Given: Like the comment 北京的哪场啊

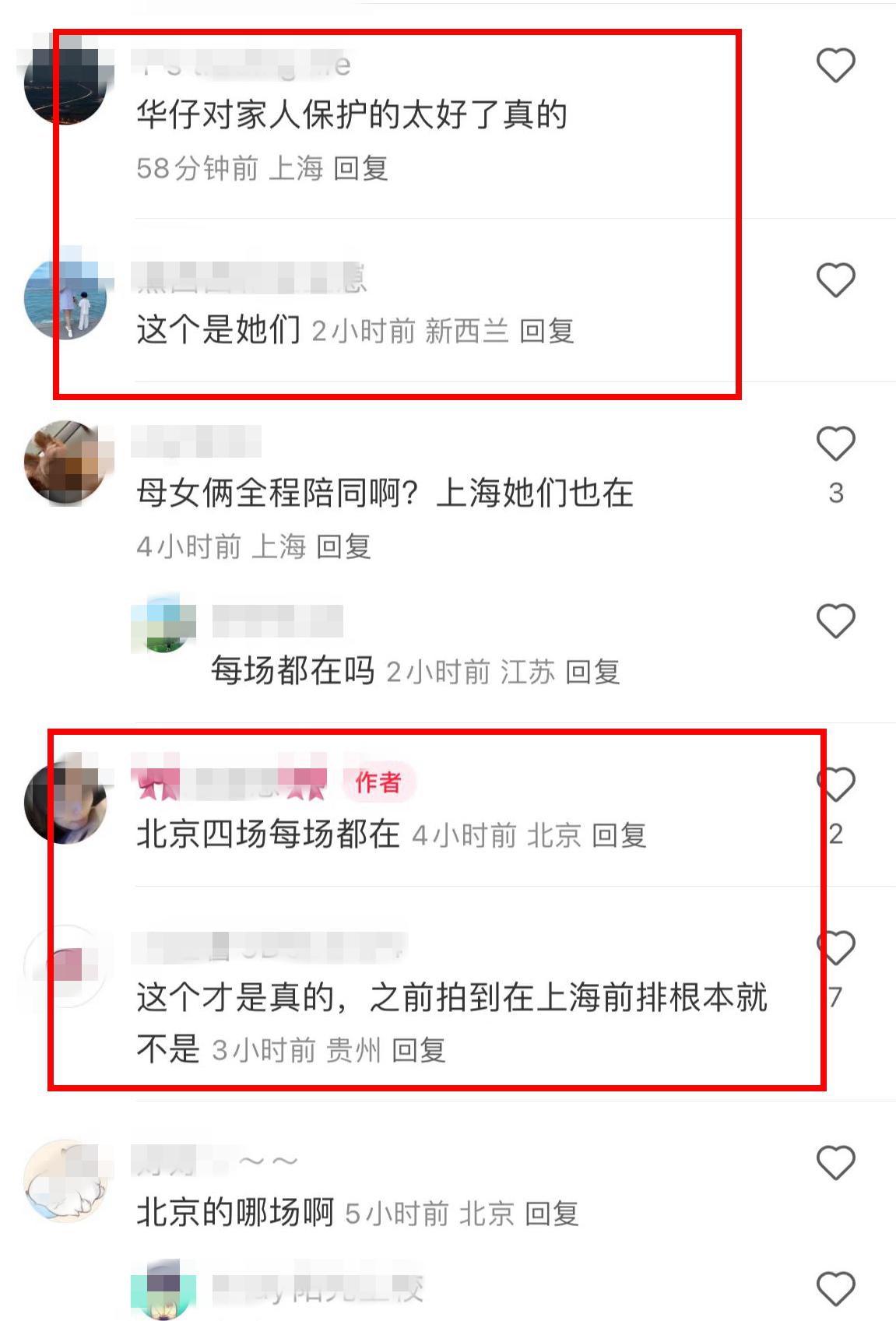Looking at the screenshot, I should tap(835, 1163).
